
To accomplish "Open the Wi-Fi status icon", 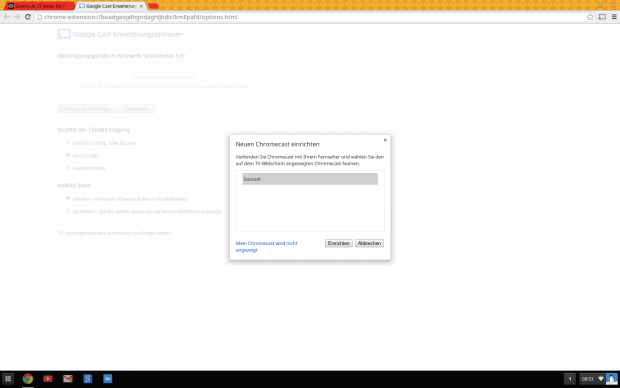I will [601, 379].
